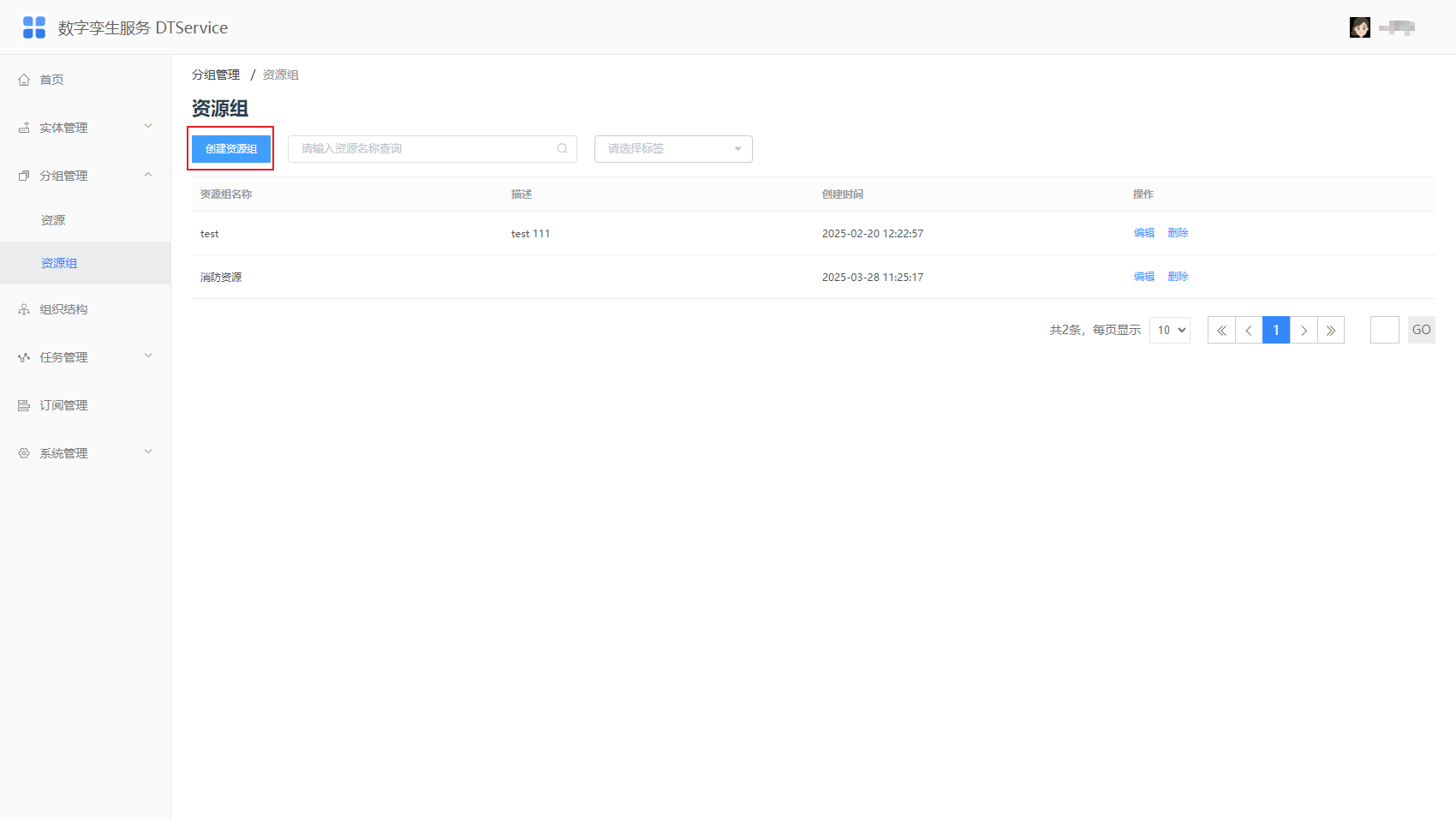Click the 分组管理 breadcrumb
The width and height of the screenshot is (1456, 819).
(x=216, y=75)
